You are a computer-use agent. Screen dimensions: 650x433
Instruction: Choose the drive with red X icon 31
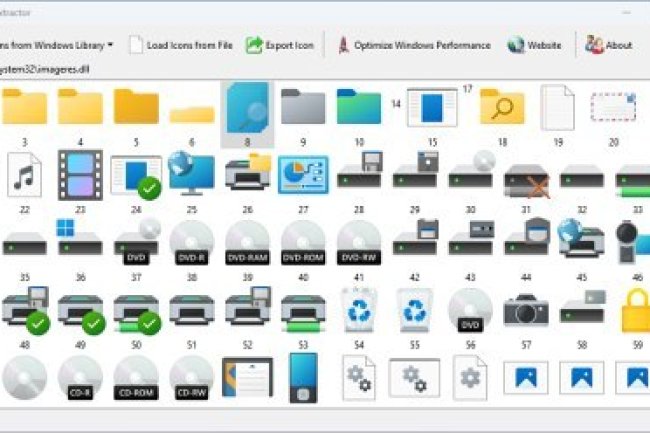click(x=526, y=178)
